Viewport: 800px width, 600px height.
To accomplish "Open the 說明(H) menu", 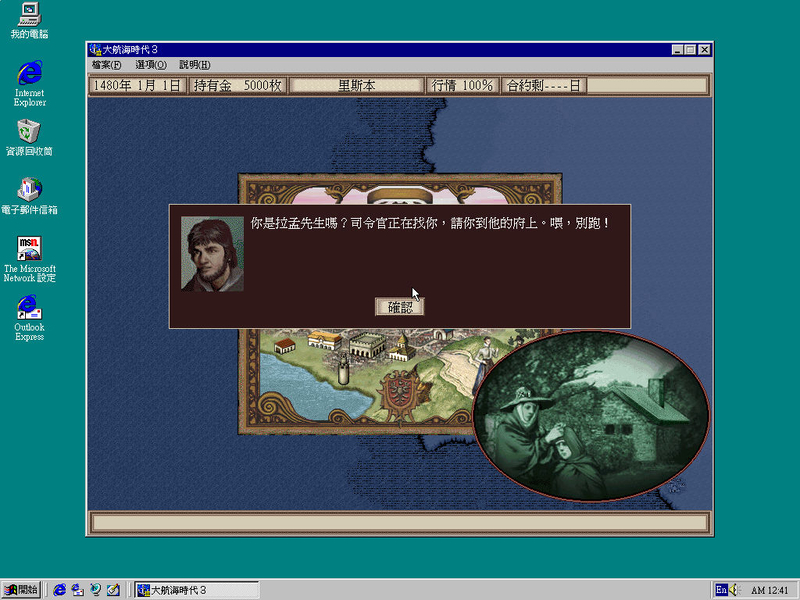I will tap(194, 65).
